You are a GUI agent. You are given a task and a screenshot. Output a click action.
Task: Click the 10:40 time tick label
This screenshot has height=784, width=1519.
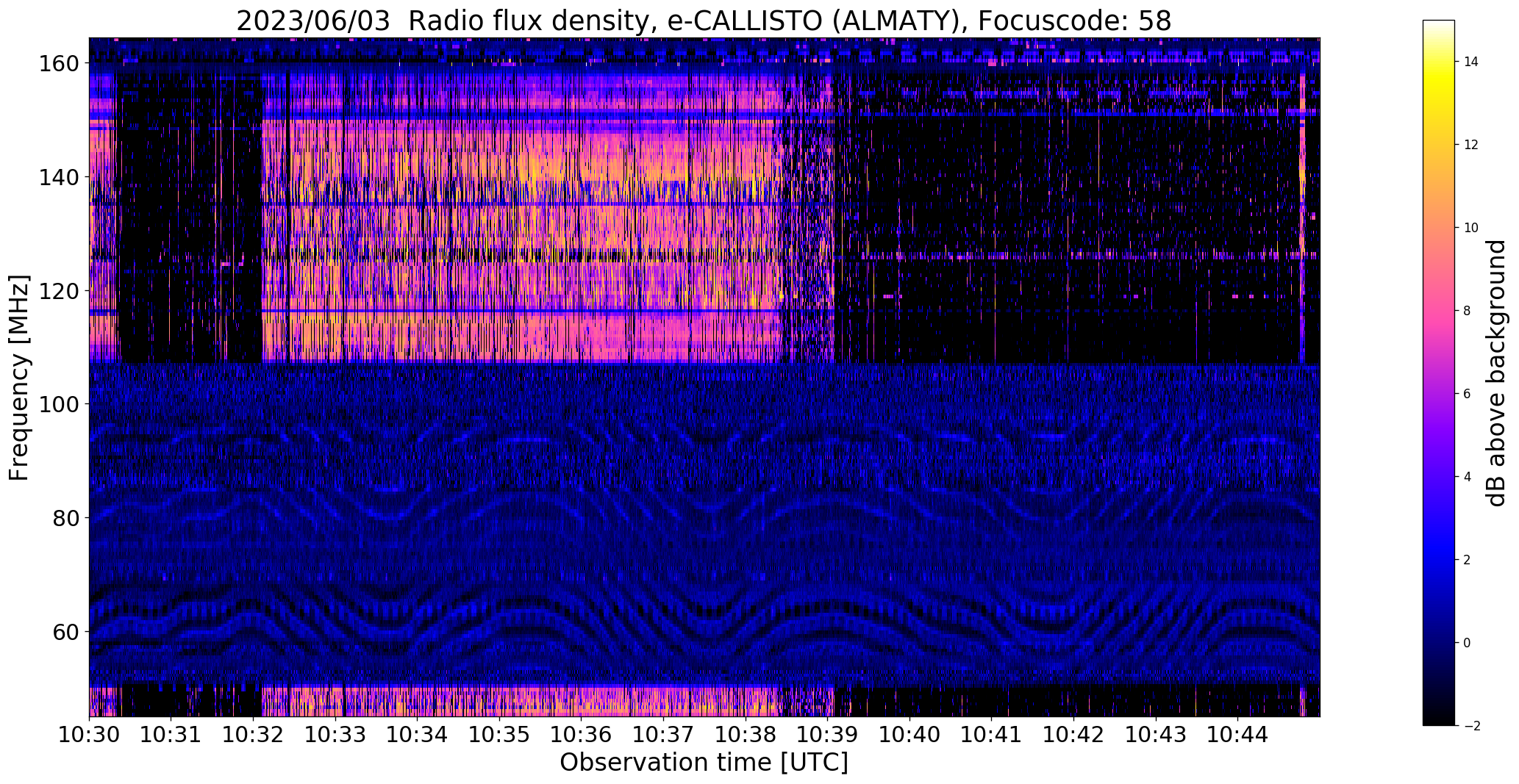click(x=909, y=734)
